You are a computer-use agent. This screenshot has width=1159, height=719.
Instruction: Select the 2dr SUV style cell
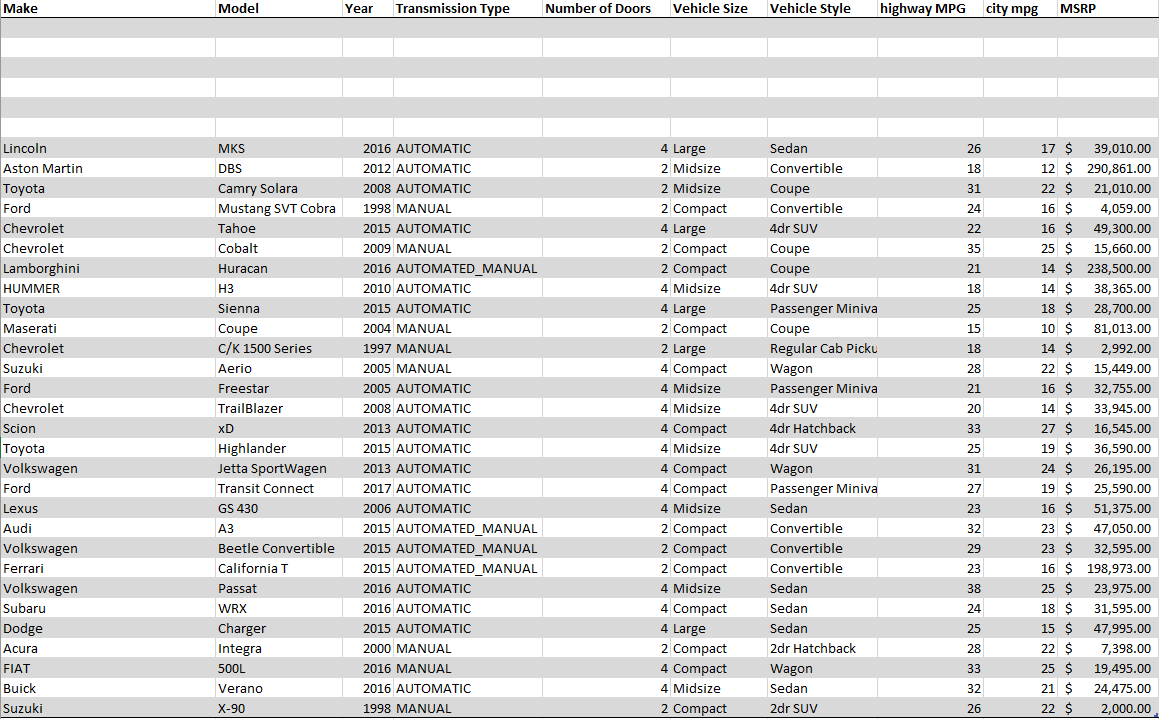coord(822,707)
